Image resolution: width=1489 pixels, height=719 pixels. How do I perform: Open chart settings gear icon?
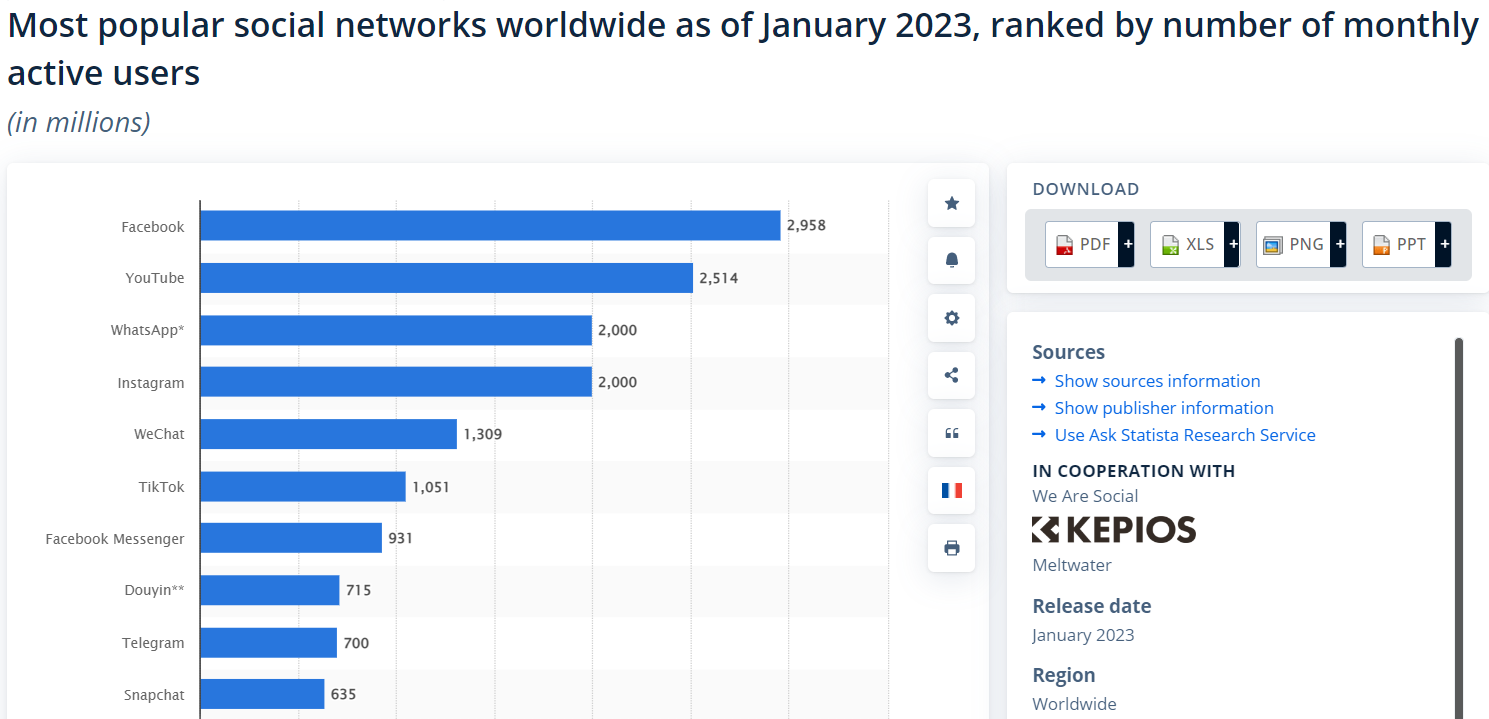(x=951, y=318)
